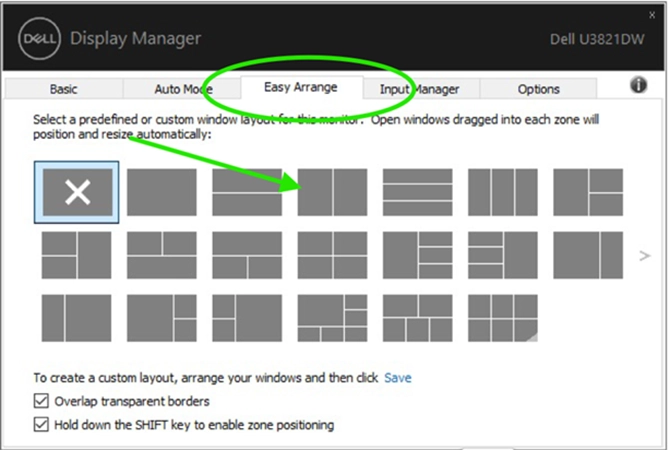670x450 pixels.
Task: Show next page of layouts arrow
Action: point(644,256)
